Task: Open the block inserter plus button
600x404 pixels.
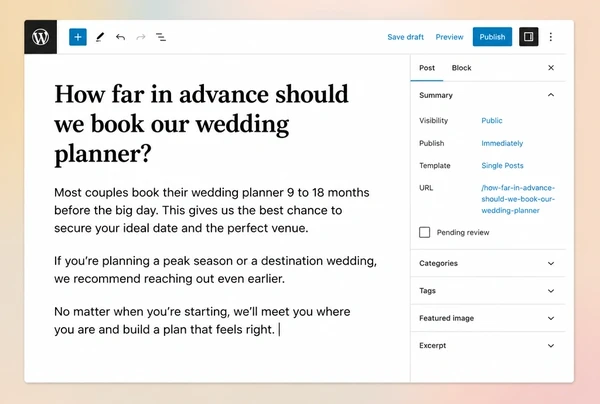Action: (x=78, y=37)
